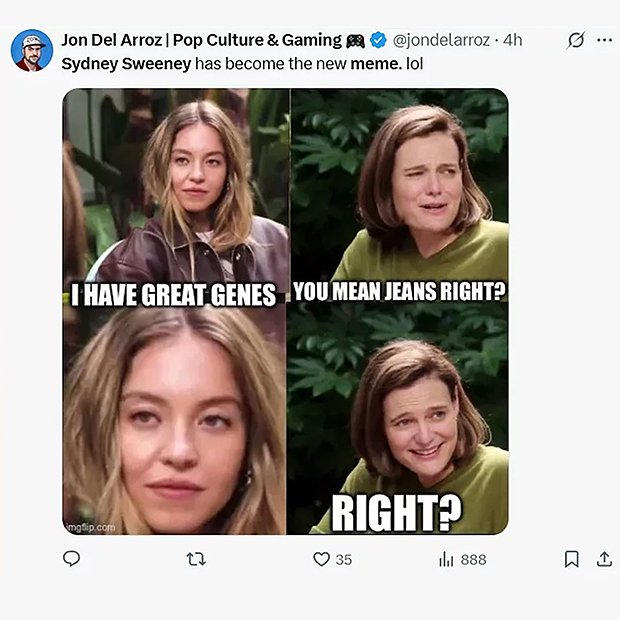620x620 pixels.
Task: Open Jon Del Arroz's profile avatar
Action: pos(32,51)
